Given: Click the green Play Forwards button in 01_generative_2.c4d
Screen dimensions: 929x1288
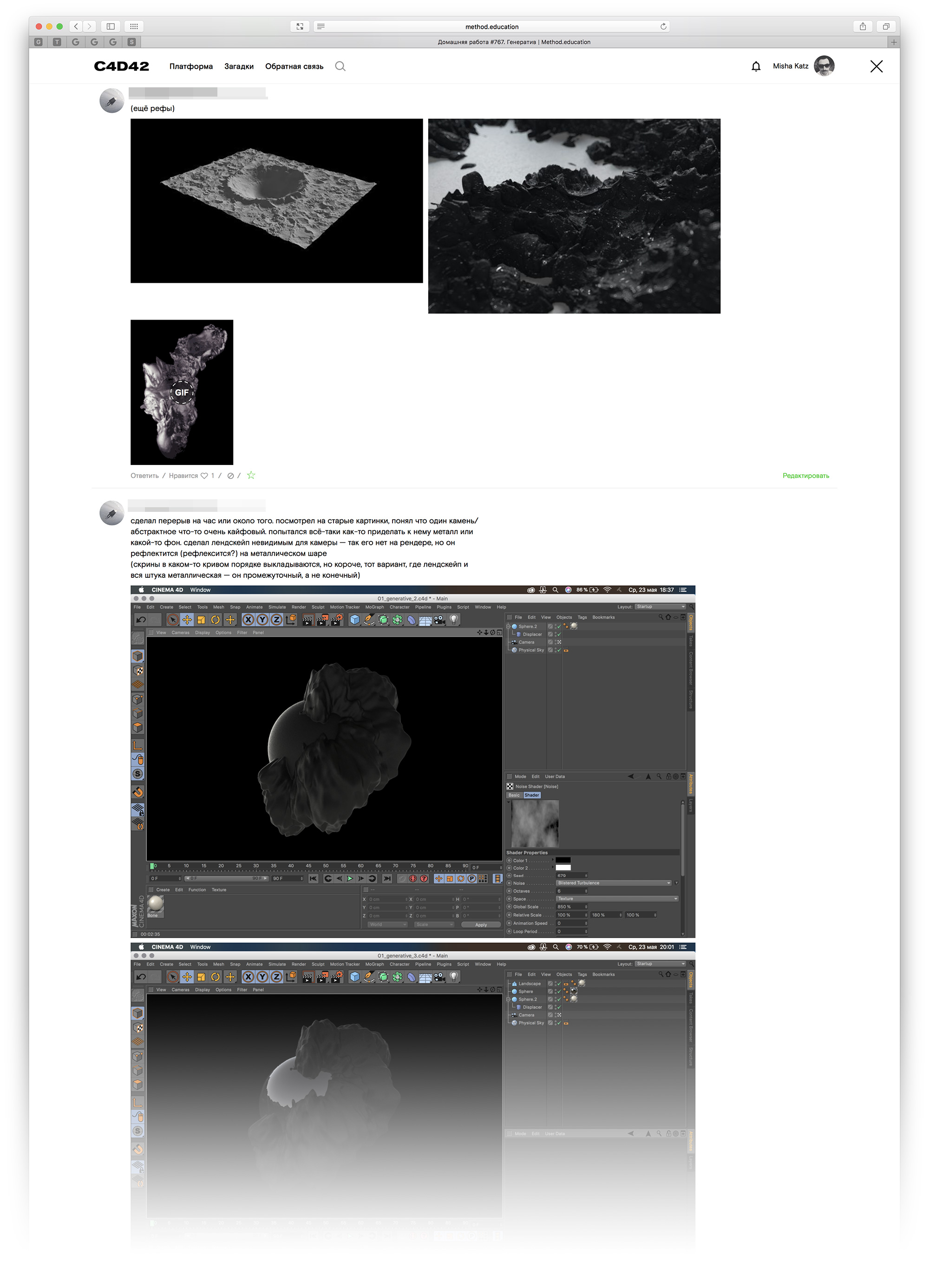Looking at the screenshot, I should 350,878.
